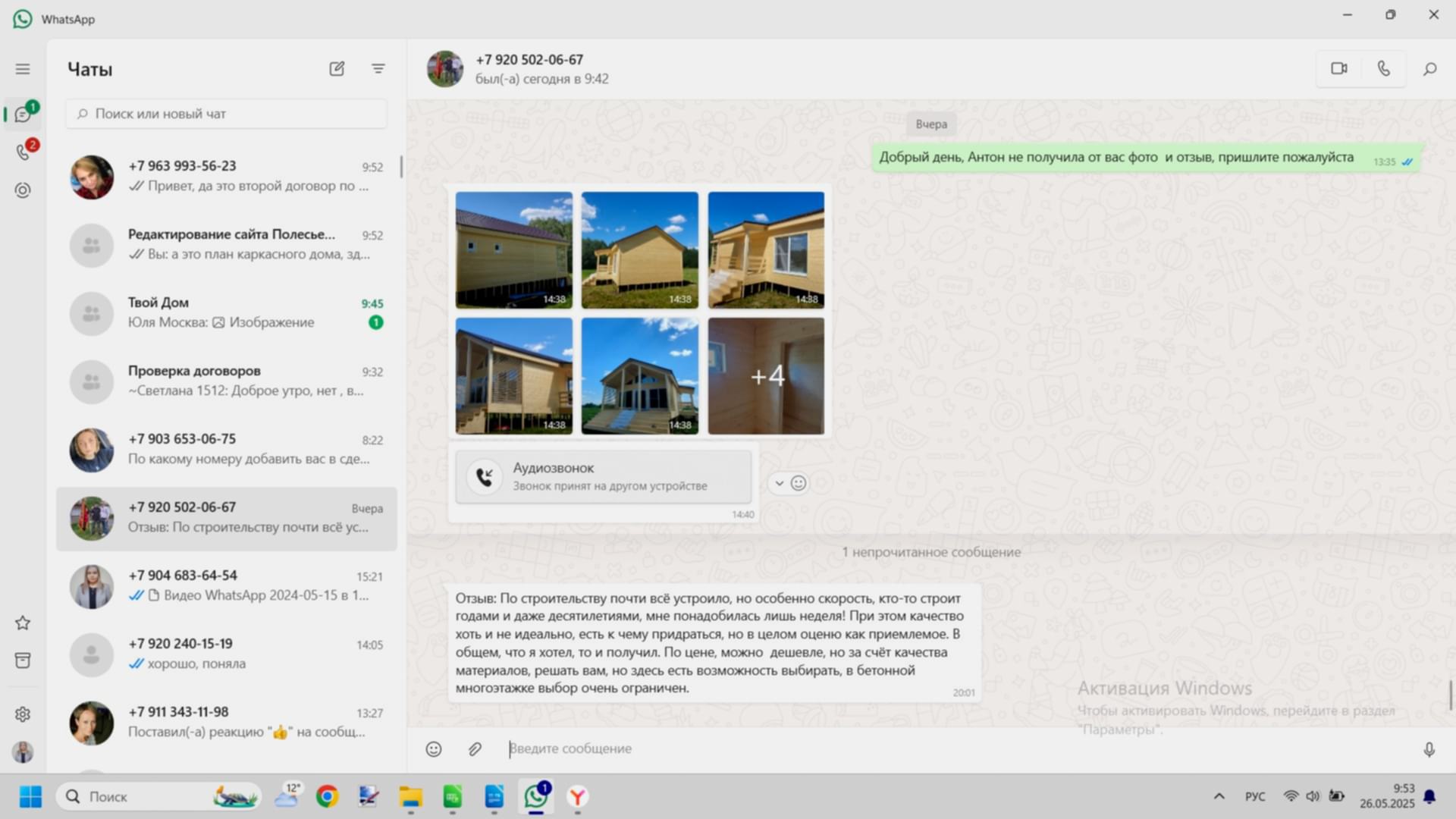Record a voice message with the microphone

1429,749
